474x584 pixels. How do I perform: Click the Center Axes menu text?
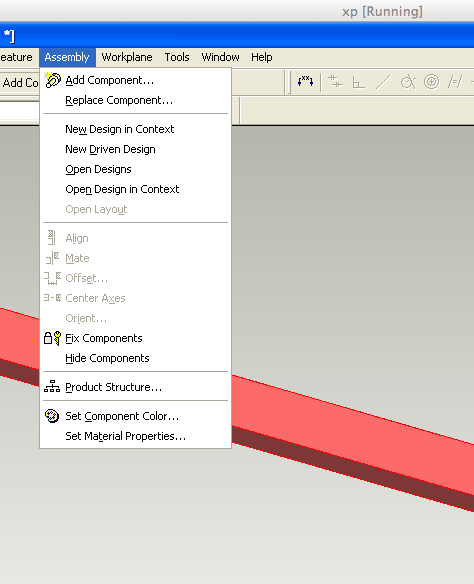click(95, 298)
